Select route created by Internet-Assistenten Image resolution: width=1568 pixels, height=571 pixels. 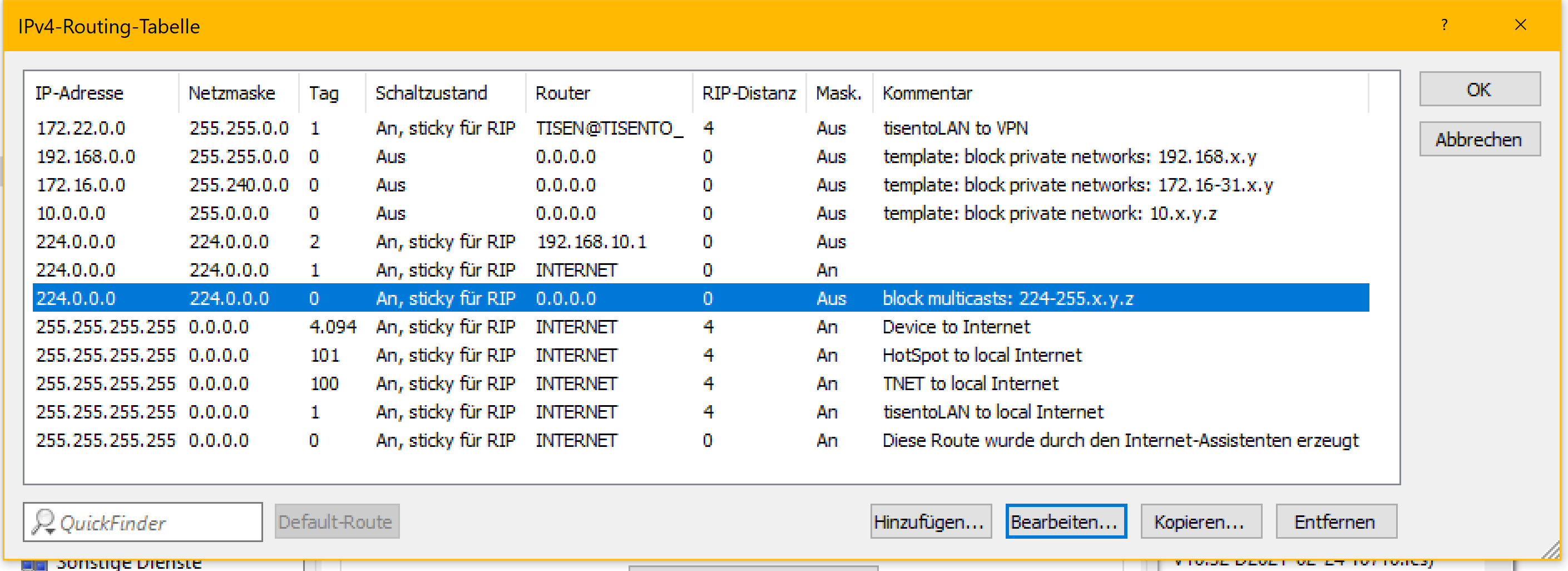click(x=701, y=440)
